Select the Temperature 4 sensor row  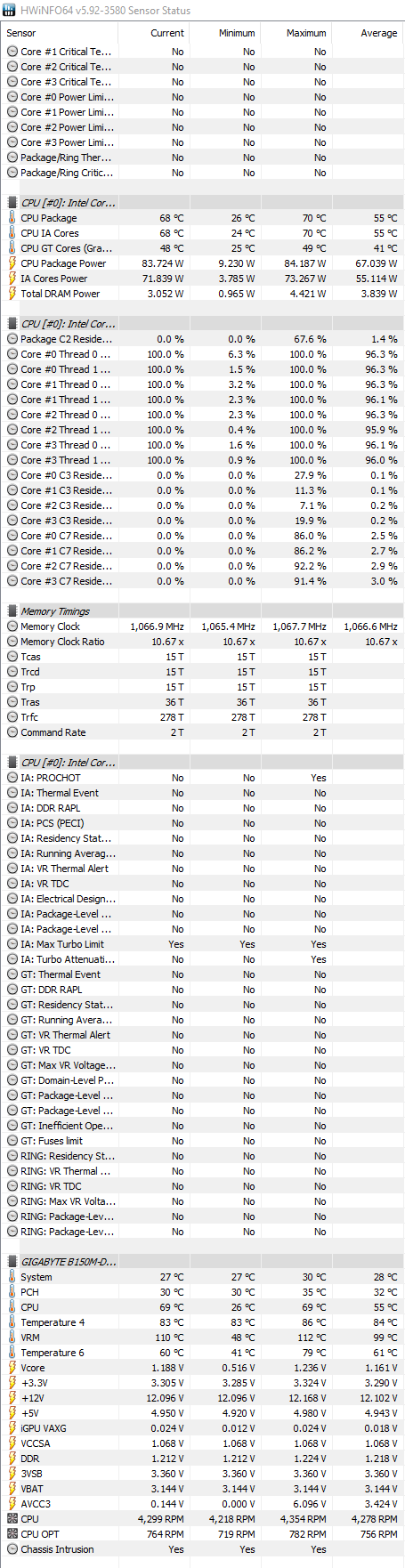coord(202,1322)
